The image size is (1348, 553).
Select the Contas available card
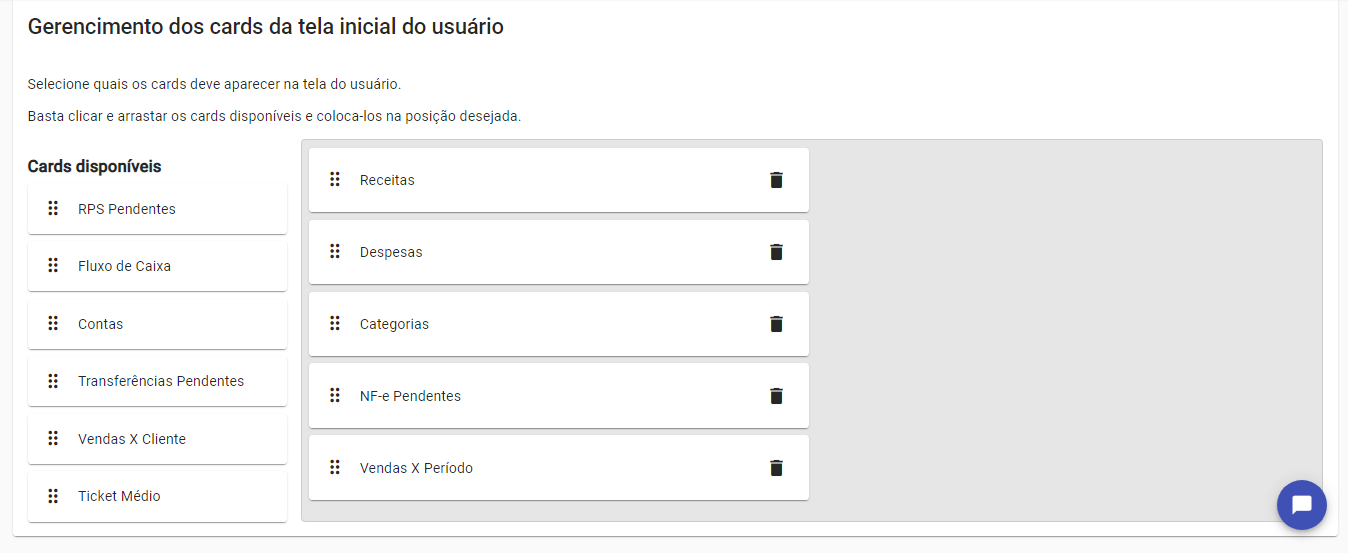157,324
